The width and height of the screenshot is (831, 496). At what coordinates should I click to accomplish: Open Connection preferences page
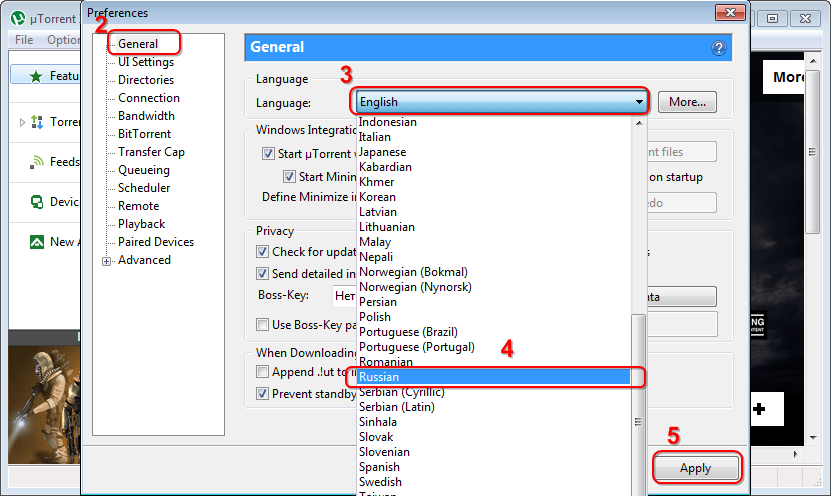149,98
